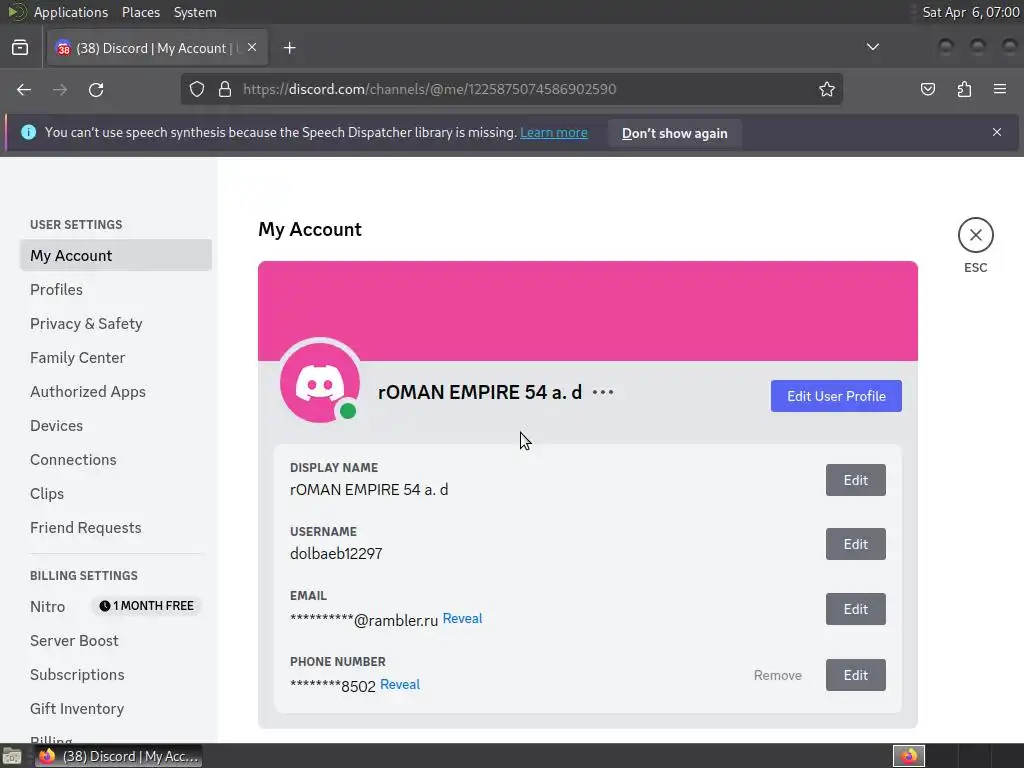Open the Applications menu
1024x768 pixels.
click(71, 12)
